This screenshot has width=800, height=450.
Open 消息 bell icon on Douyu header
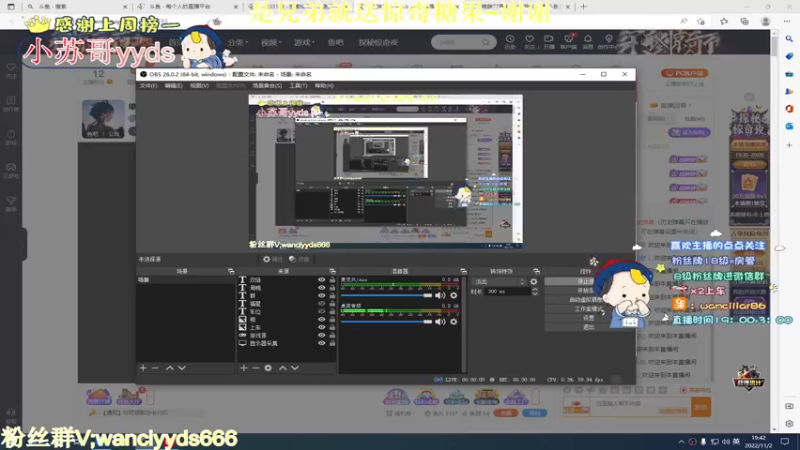click(x=588, y=41)
